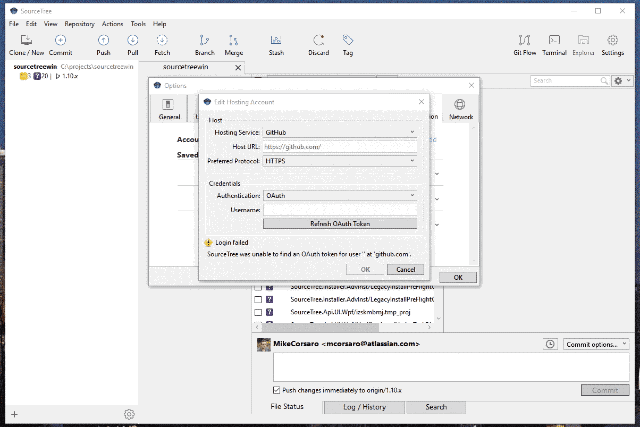Viewport: 640px width, 427px height.
Task: Open the Authentication OAuth dropdown
Action: point(340,196)
